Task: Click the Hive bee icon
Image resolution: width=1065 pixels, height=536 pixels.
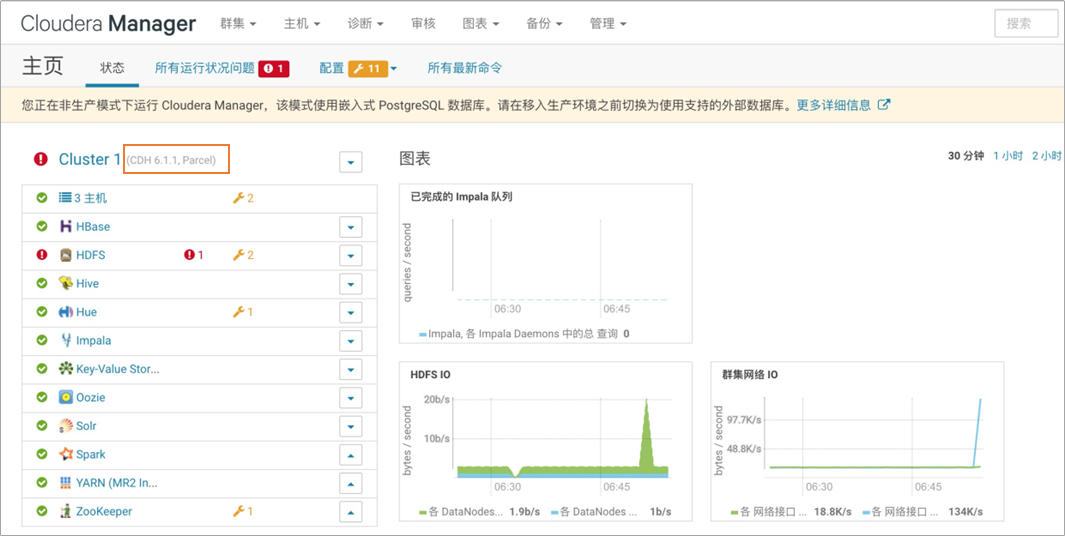Action: [x=66, y=283]
